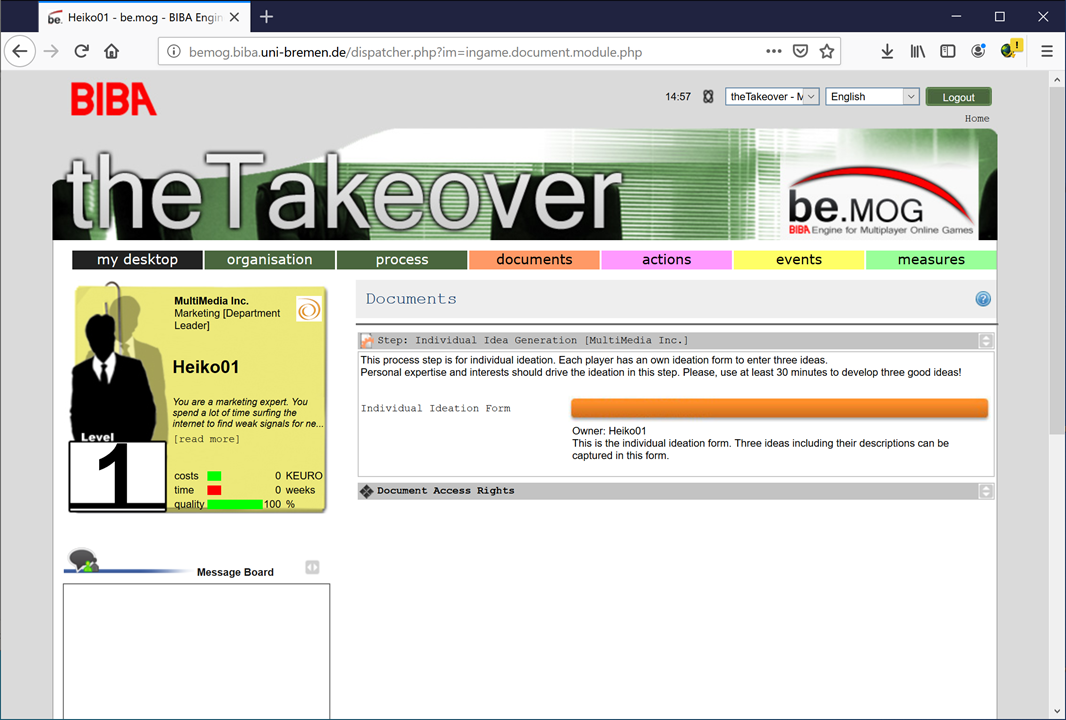Image resolution: width=1066 pixels, height=720 pixels.
Task: Follow the Home link
Action: pos(977,118)
